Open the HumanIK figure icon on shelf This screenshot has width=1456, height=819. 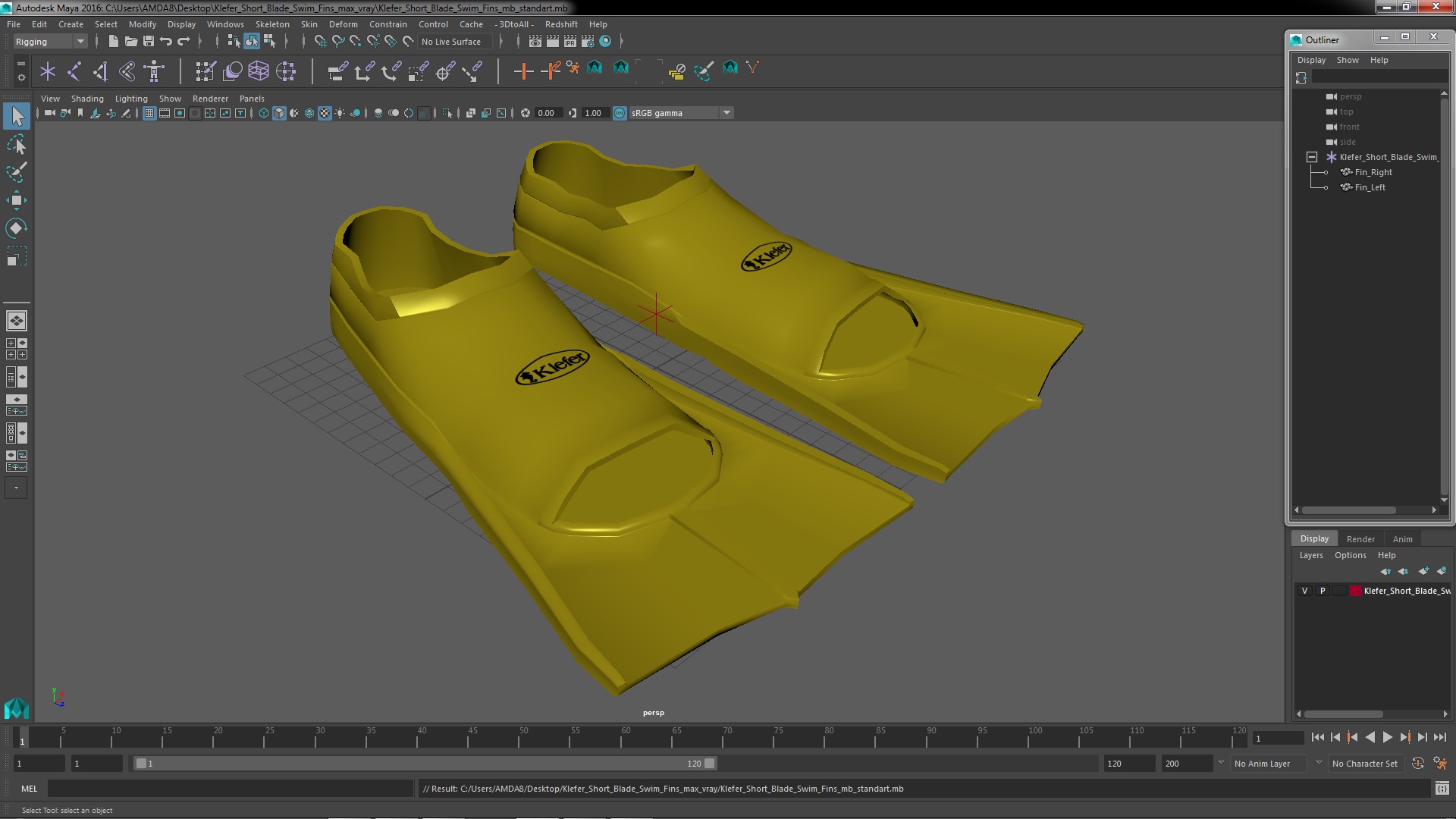point(154,71)
